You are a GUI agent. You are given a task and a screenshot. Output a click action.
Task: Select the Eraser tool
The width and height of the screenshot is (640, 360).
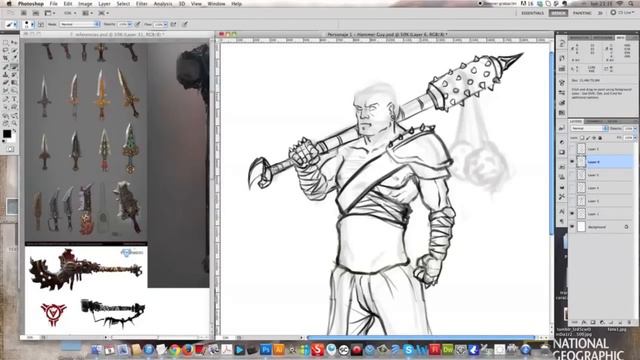[6, 83]
